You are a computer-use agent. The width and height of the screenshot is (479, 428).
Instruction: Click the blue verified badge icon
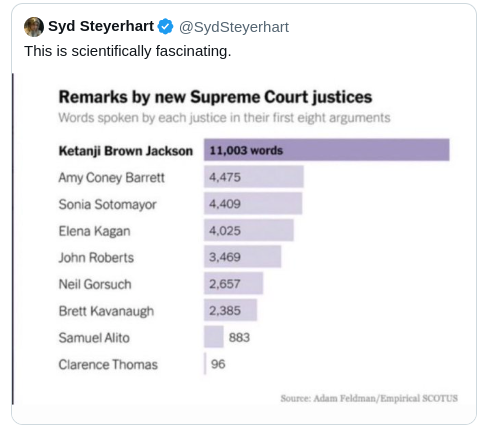(166, 27)
